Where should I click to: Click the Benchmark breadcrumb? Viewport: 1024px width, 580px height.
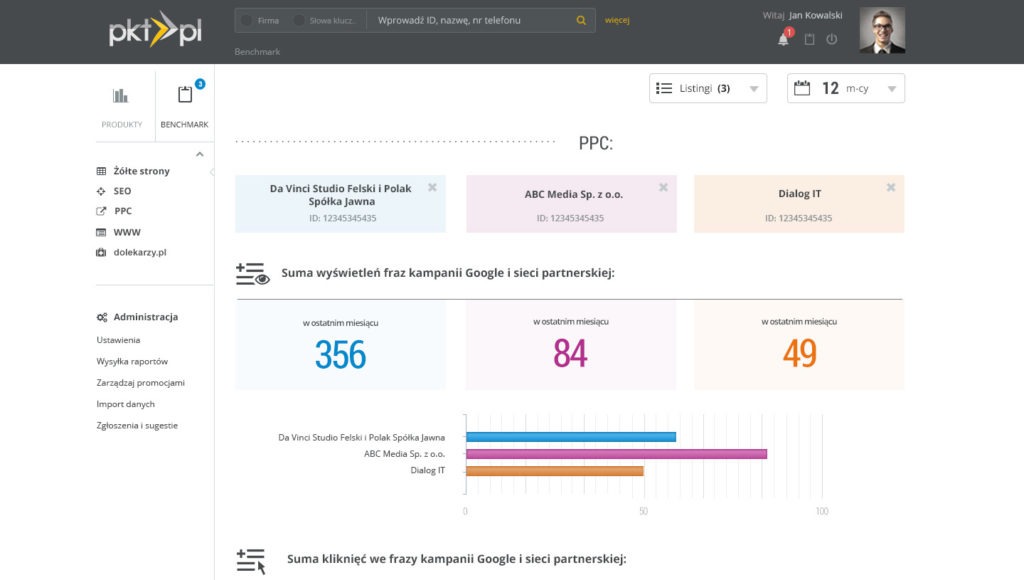257,52
